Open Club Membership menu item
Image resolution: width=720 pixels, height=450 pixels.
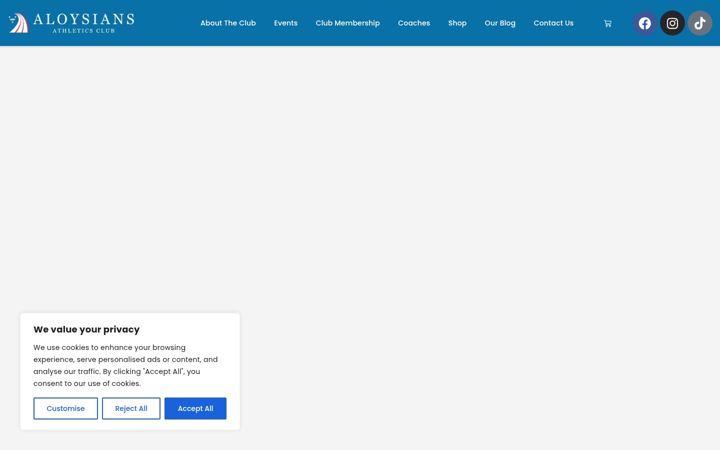coord(348,23)
